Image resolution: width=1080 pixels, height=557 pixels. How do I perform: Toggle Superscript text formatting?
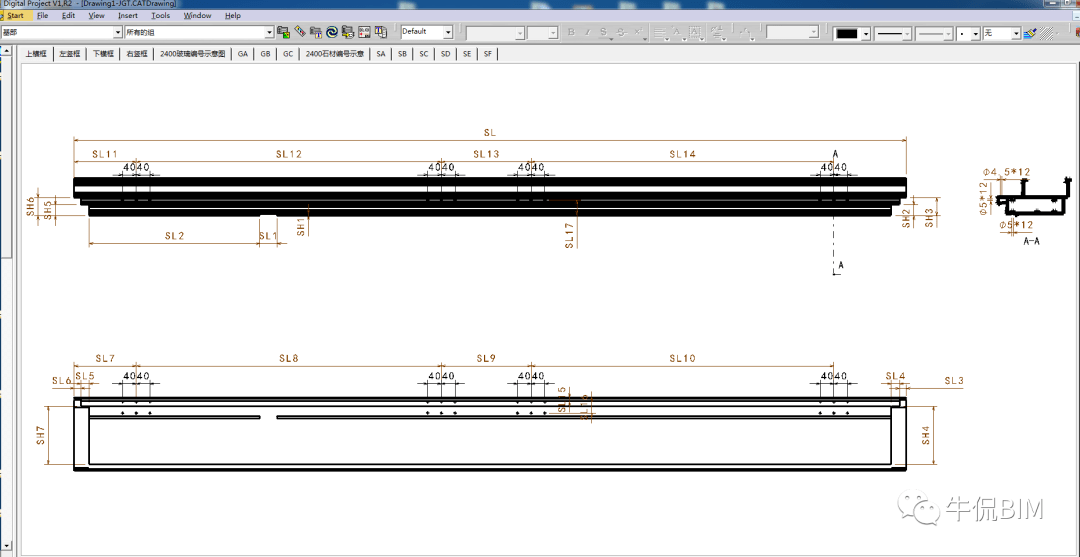pos(638,32)
